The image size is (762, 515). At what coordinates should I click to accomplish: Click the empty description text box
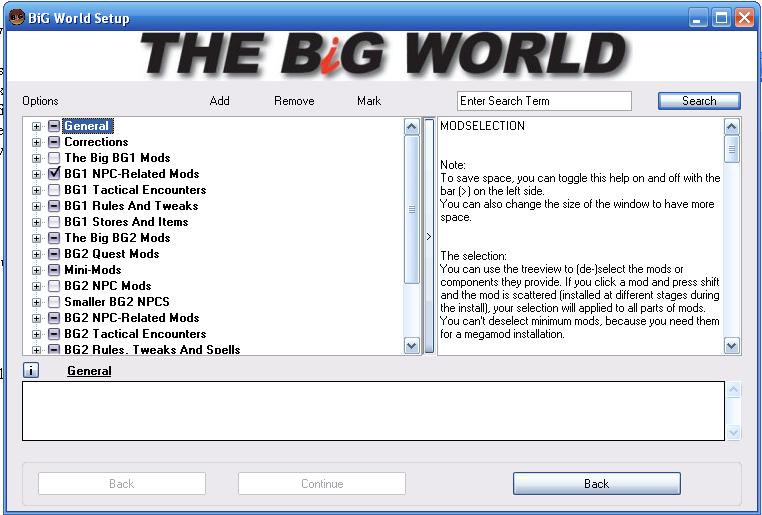click(x=373, y=411)
